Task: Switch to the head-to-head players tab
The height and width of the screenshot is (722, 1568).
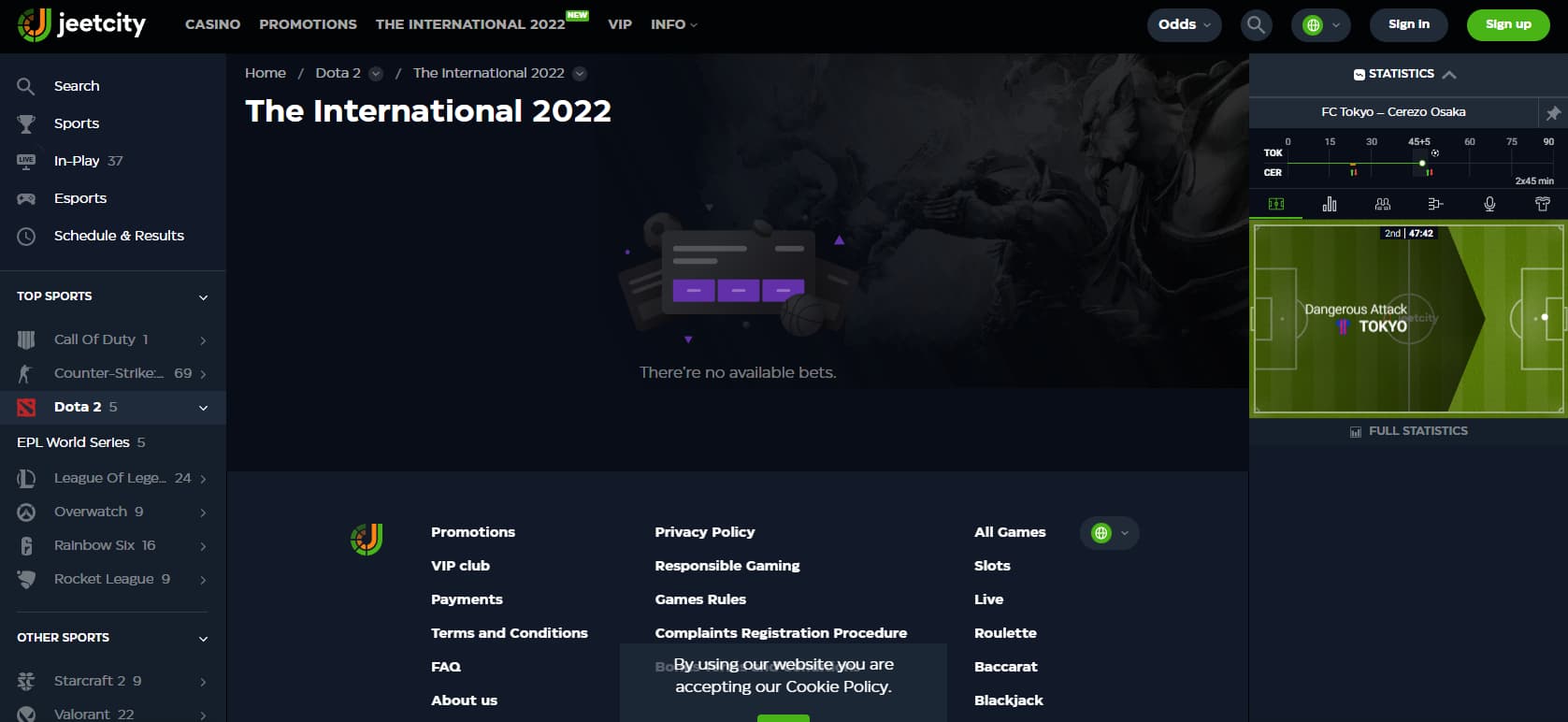Action: (1383, 204)
